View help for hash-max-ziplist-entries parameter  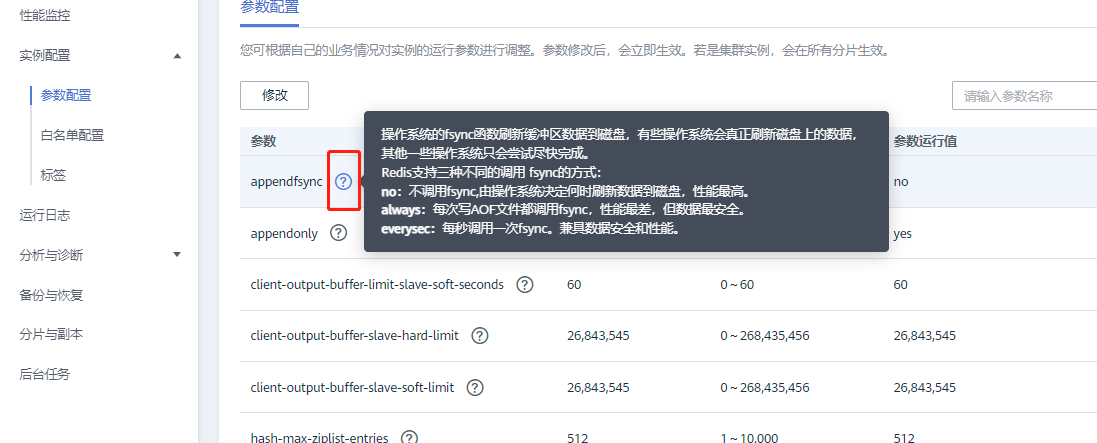pyautogui.click(x=409, y=437)
